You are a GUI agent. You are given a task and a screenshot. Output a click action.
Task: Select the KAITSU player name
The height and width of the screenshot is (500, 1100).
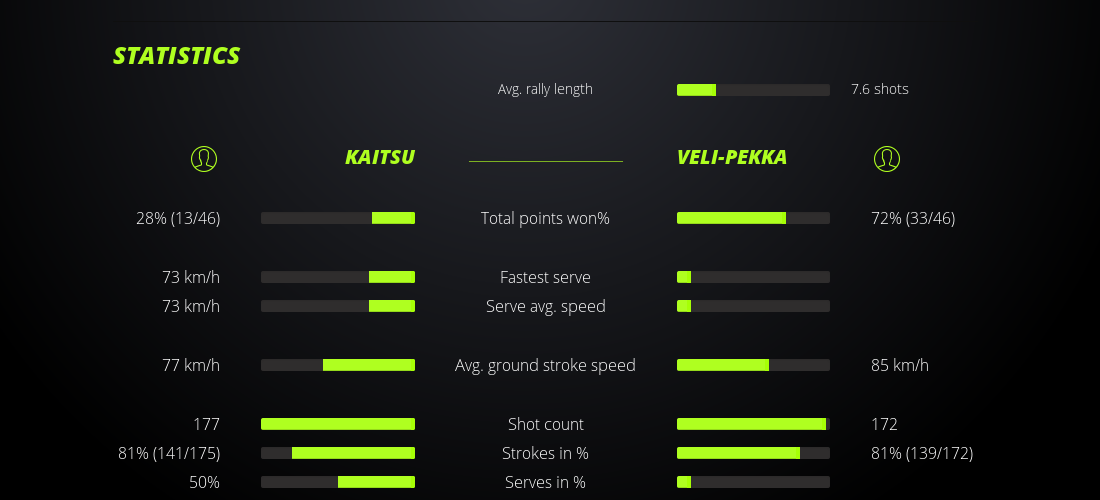[380, 158]
